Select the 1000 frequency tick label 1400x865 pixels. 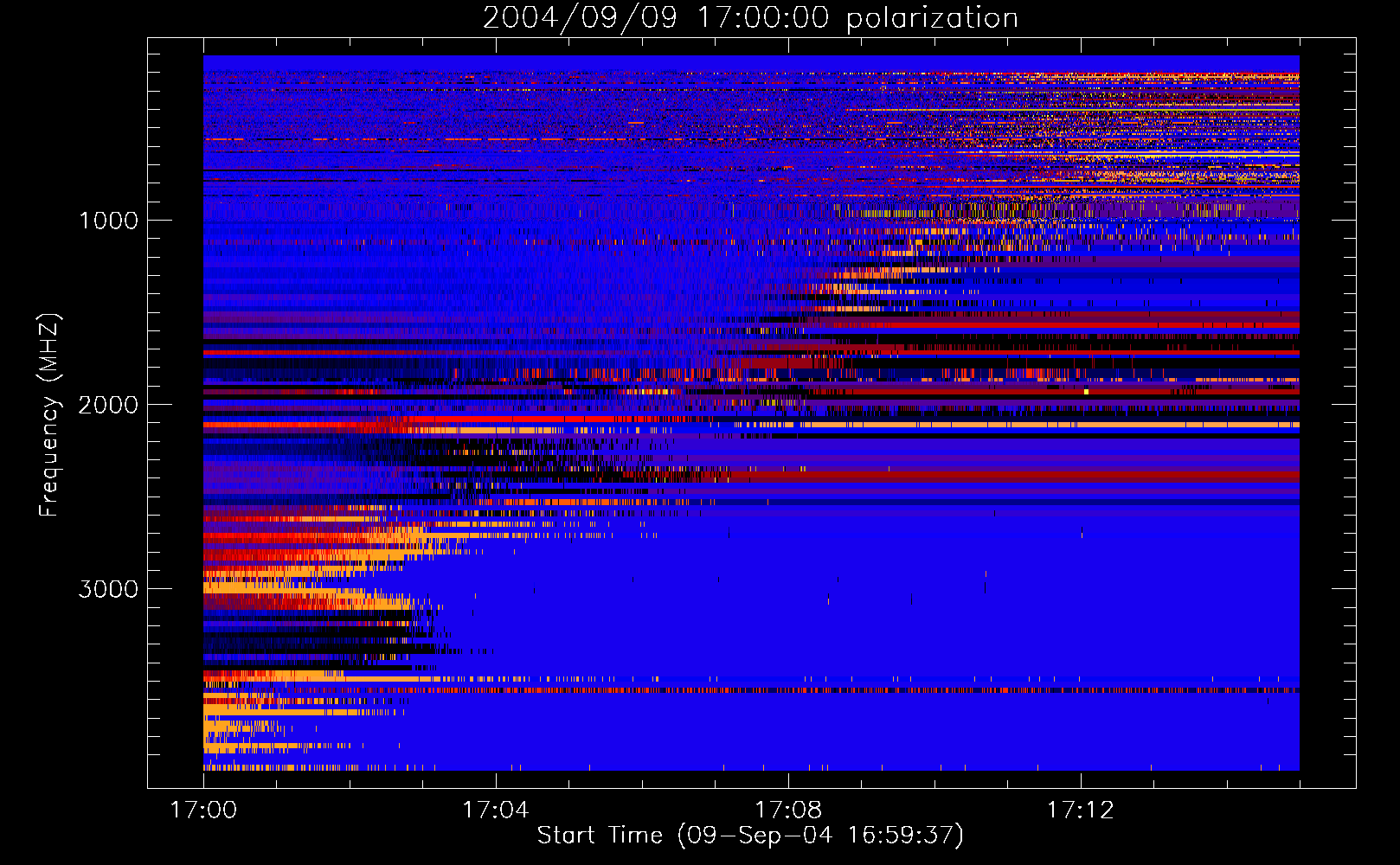click(x=108, y=221)
